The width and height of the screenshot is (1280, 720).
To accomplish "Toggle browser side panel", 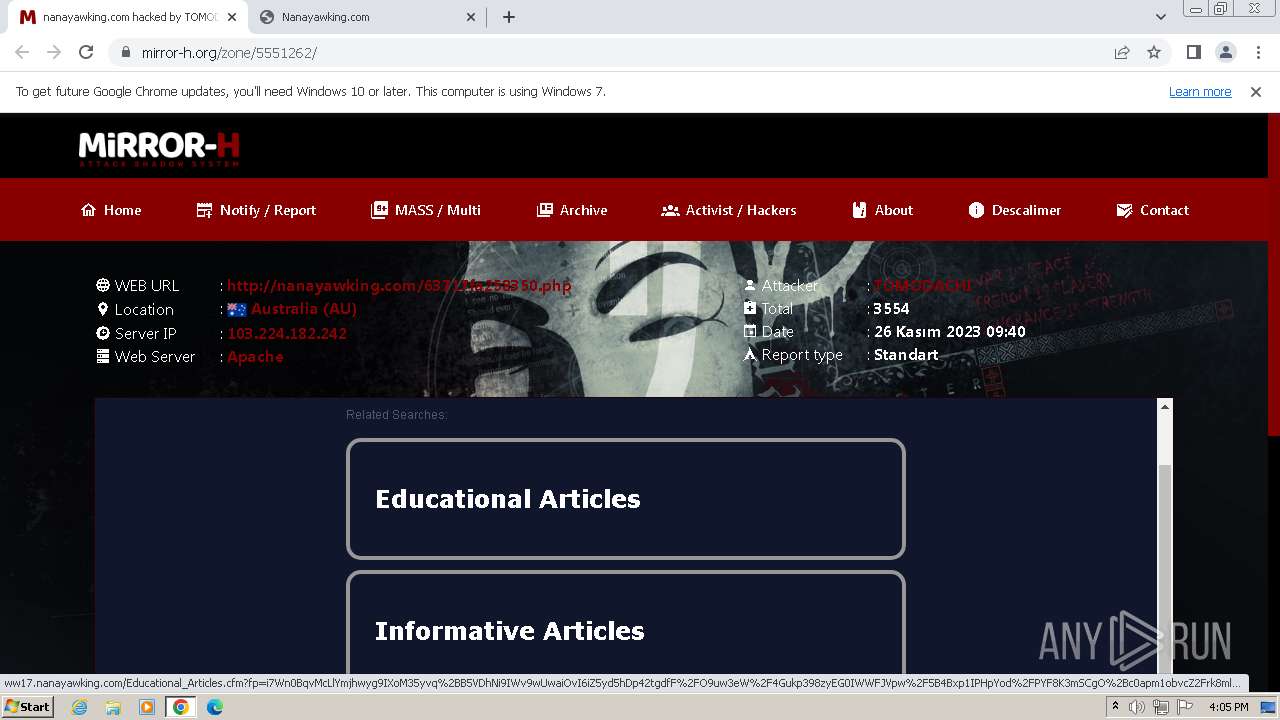I will [x=1193, y=52].
